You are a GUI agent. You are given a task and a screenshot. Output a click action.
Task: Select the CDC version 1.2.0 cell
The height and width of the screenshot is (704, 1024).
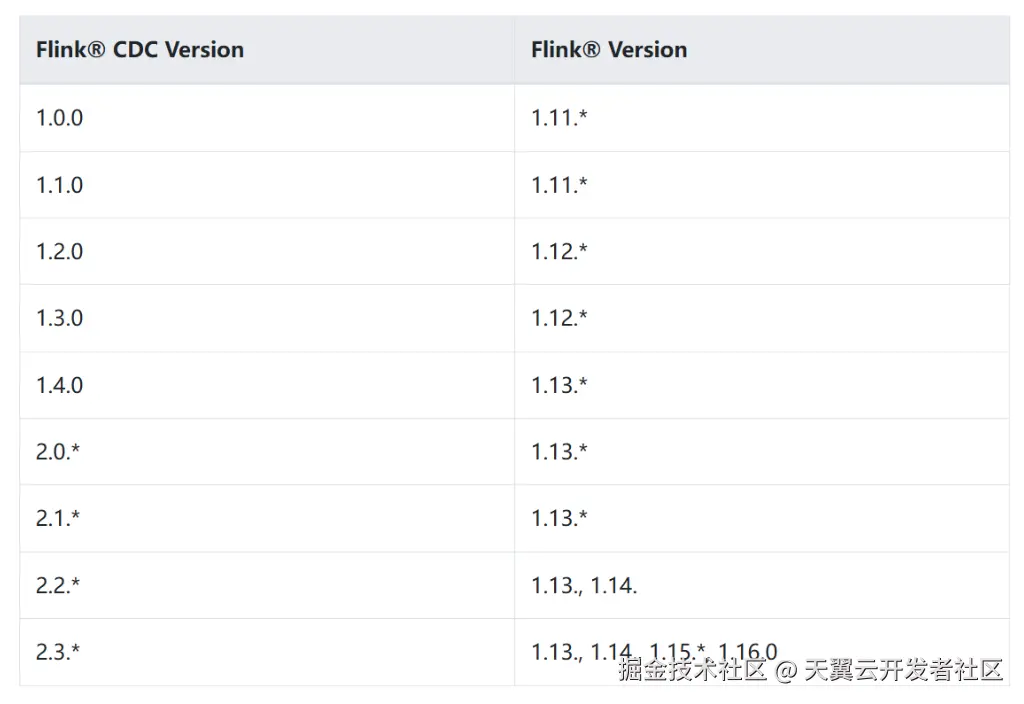tap(60, 251)
